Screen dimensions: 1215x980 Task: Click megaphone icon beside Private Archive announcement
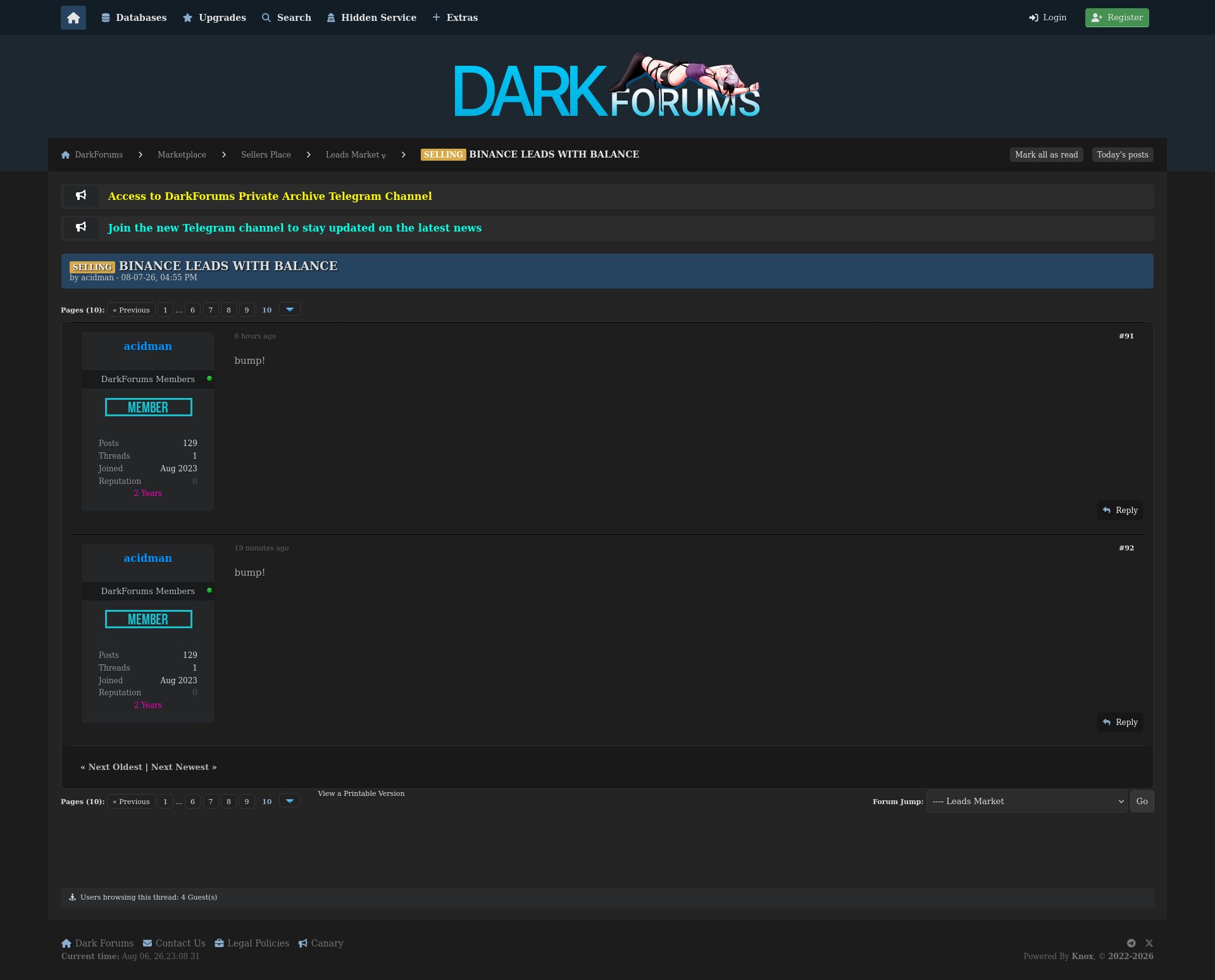click(x=81, y=195)
